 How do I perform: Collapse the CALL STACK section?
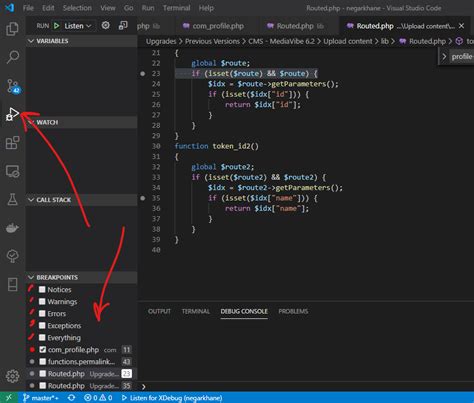82,200
